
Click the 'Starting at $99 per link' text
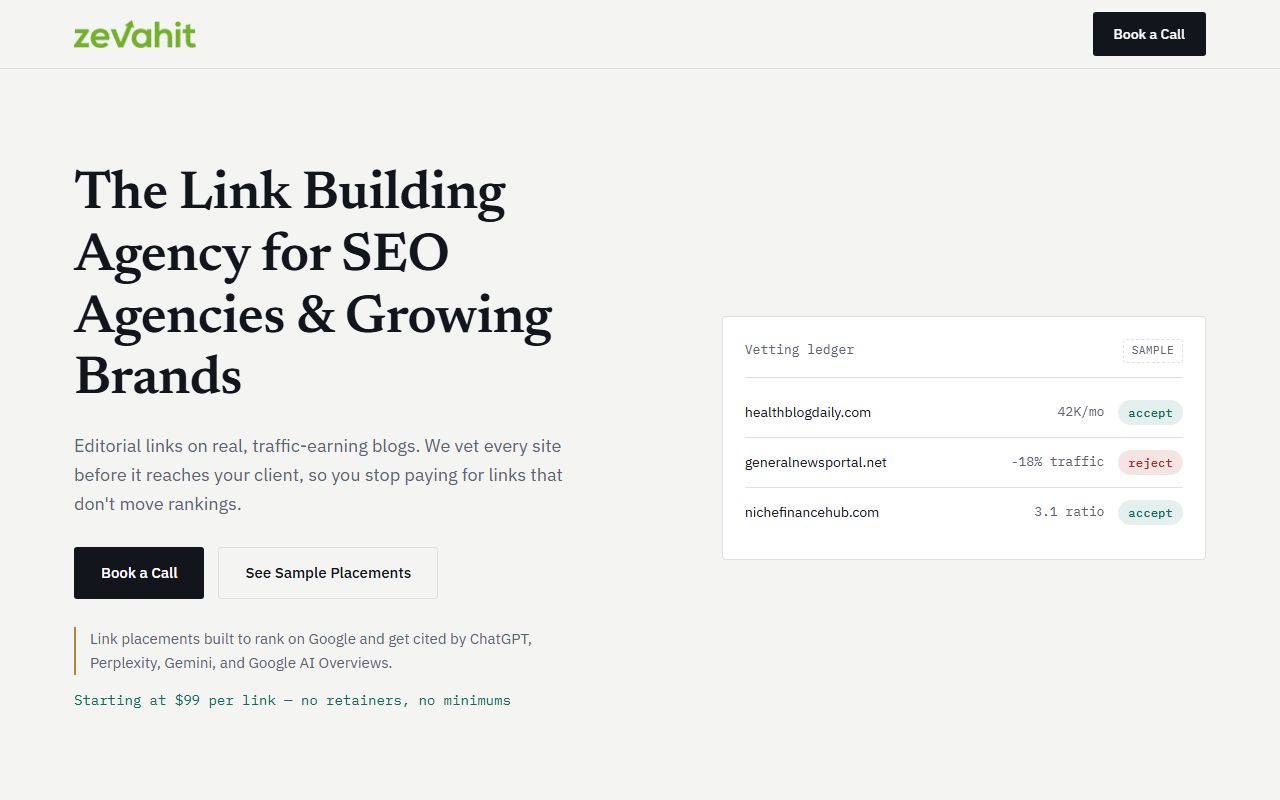pos(292,700)
